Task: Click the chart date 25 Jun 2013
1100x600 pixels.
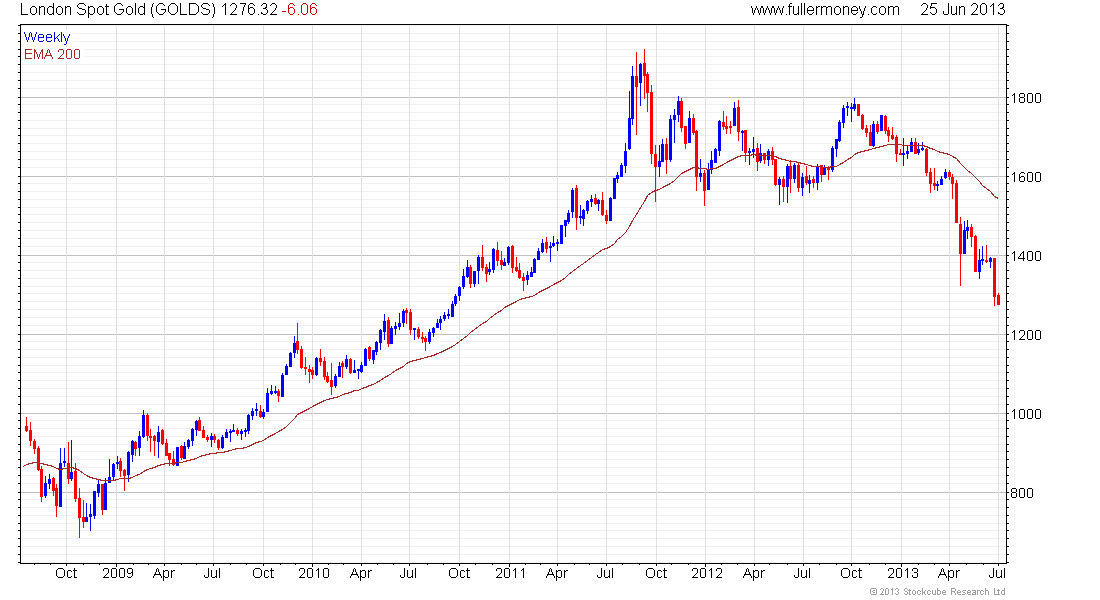Action: [962, 10]
